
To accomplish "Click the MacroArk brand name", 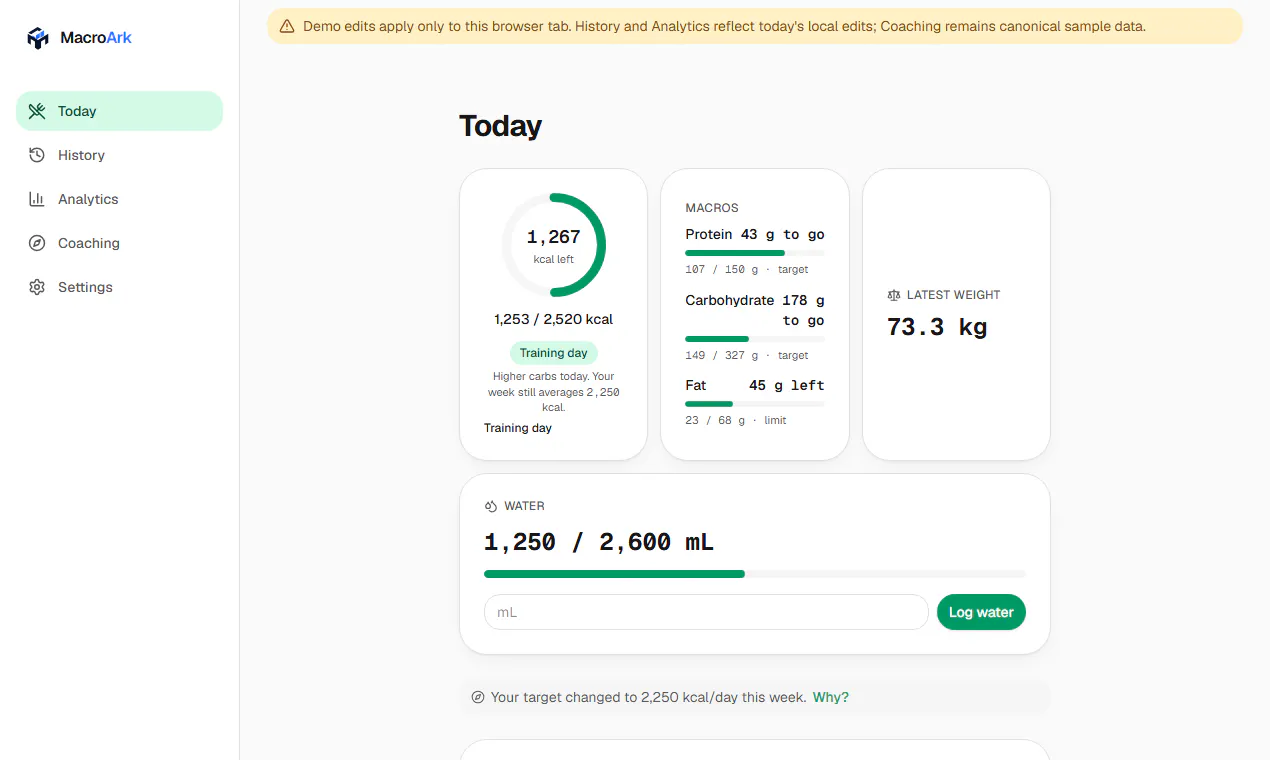I will (x=96, y=38).
